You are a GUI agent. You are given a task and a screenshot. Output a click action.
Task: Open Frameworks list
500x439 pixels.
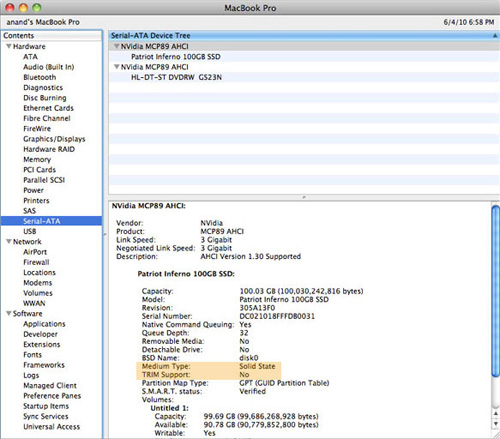[44, 365]
